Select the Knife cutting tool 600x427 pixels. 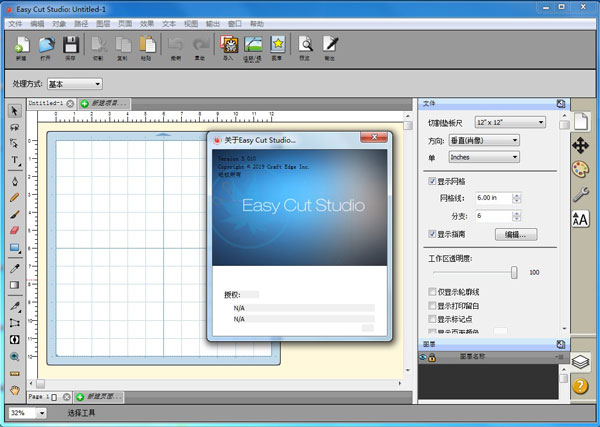[x=15, y=306]
